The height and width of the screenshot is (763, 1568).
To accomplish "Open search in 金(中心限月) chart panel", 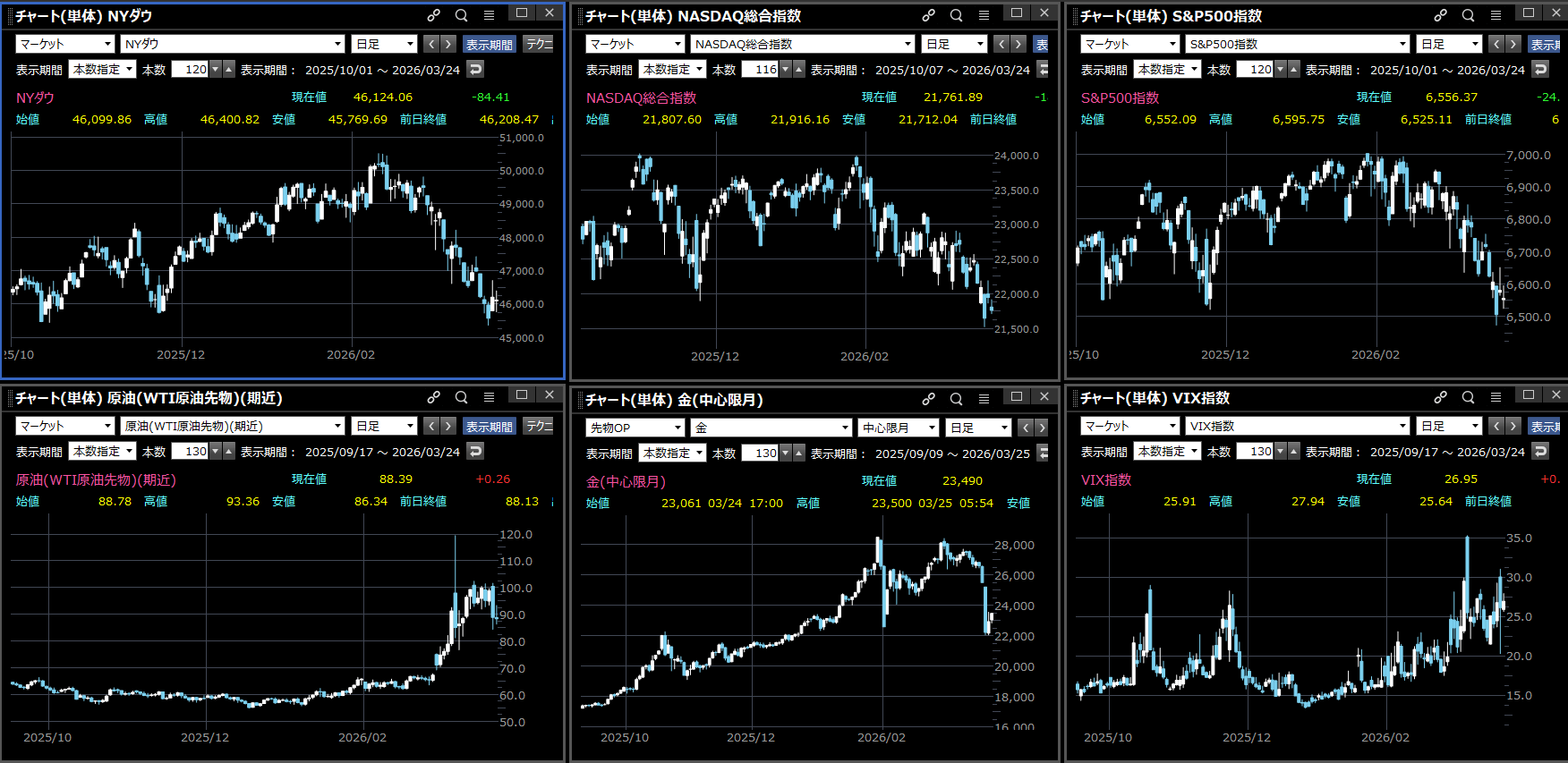I will point(956,399).
